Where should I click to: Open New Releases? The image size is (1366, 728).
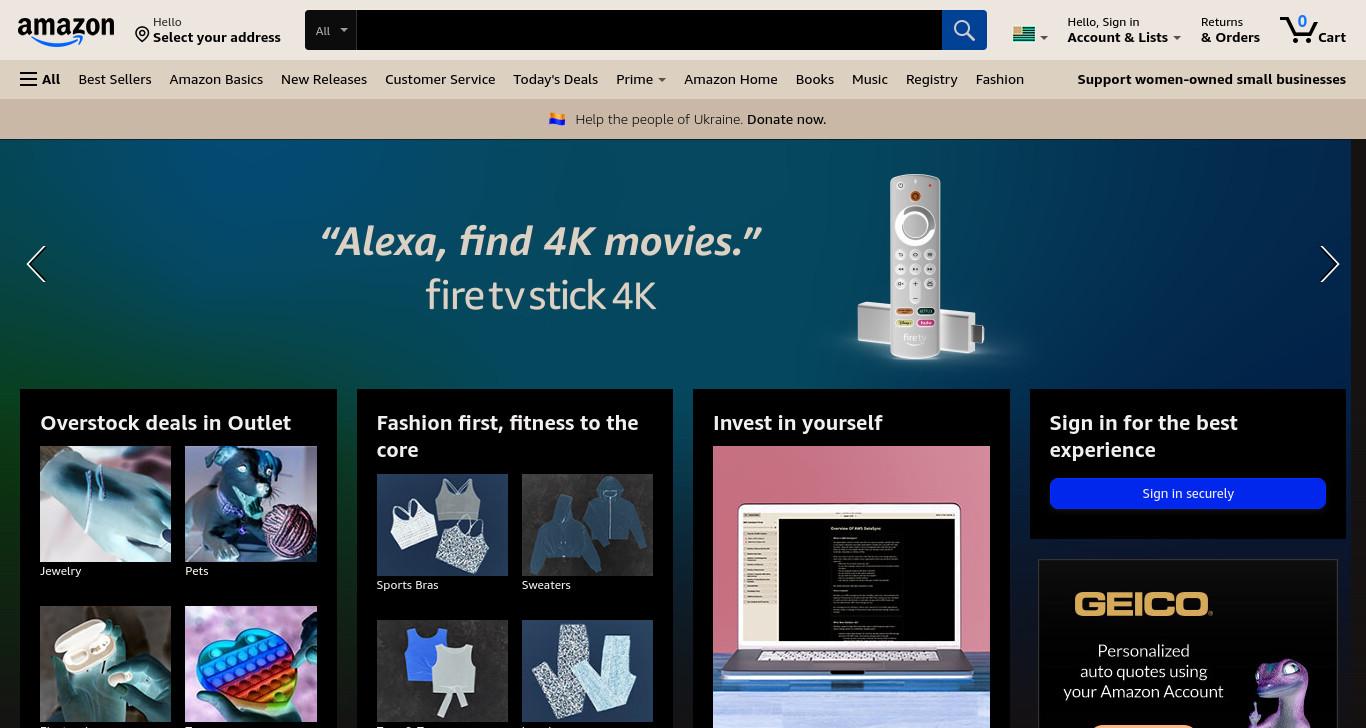click(324, 79)
